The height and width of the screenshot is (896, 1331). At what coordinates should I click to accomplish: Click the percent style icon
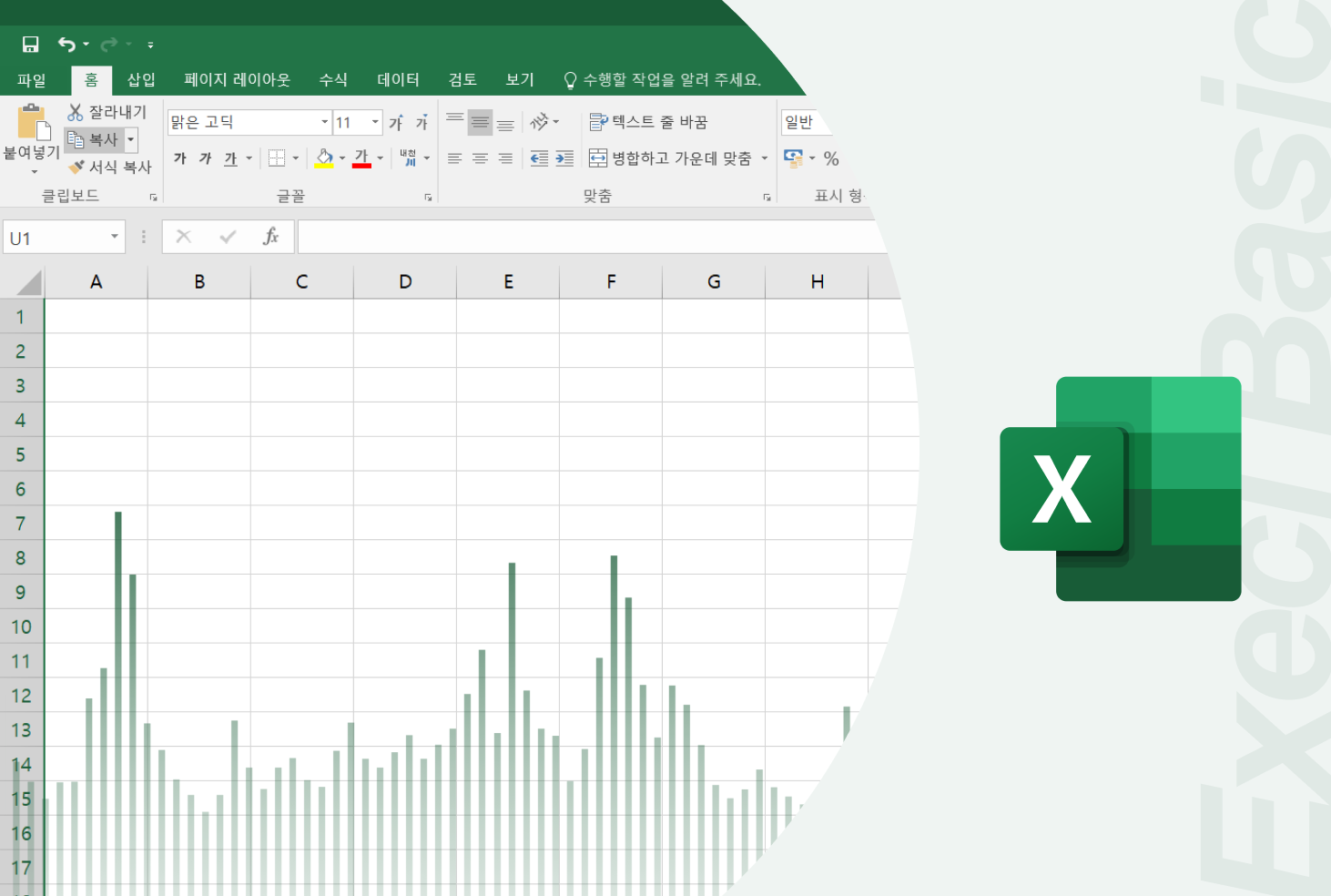coord(830,158)
